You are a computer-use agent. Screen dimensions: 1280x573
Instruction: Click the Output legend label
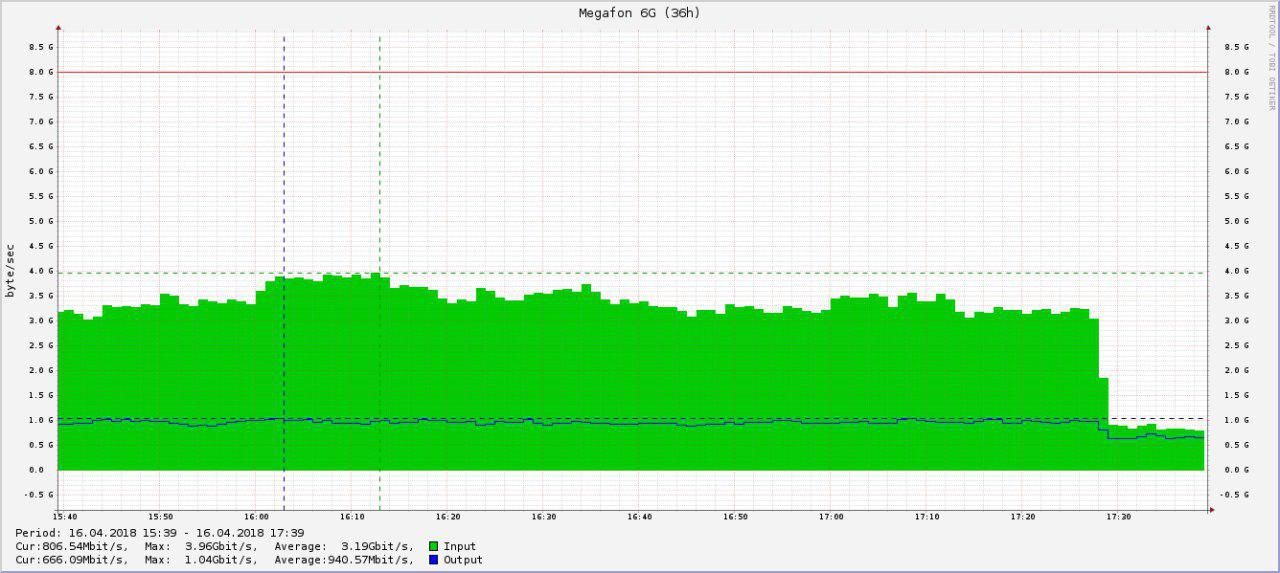(463, 560)
